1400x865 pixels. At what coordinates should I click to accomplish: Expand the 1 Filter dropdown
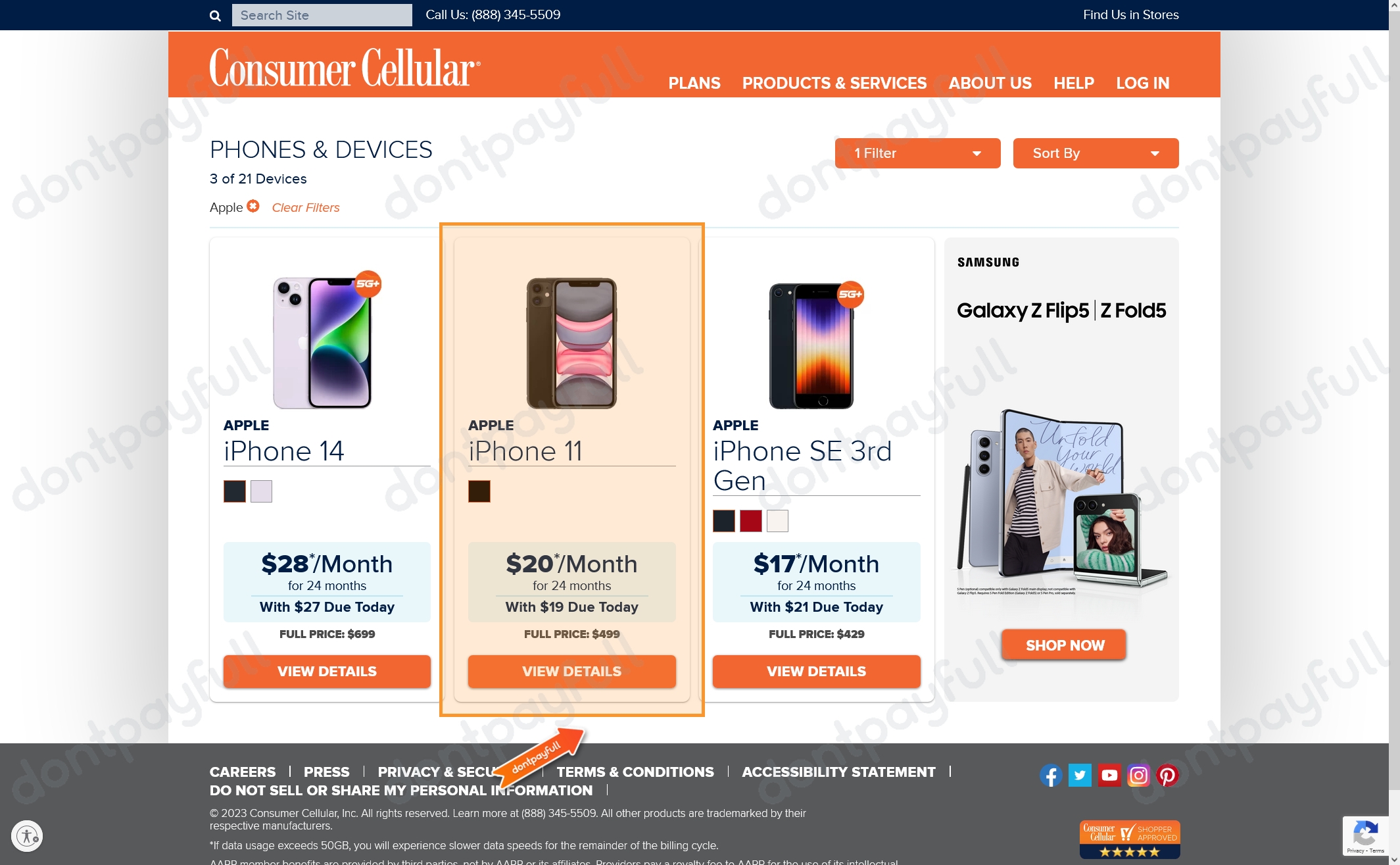[916, 153]
